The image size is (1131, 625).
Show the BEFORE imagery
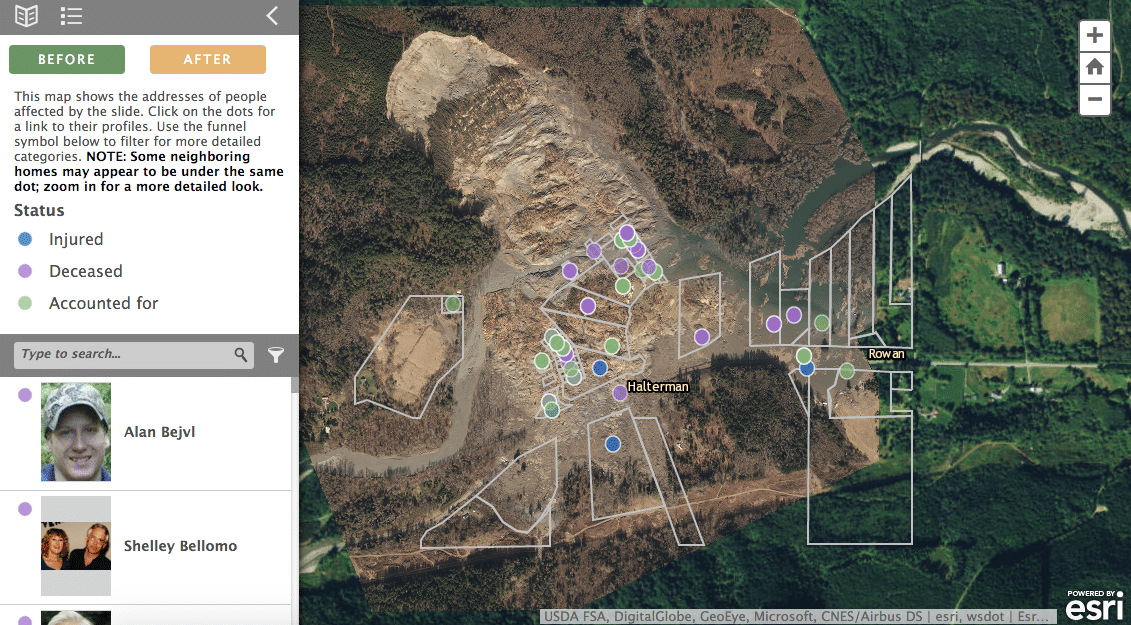pyautogui.click(x=66, y=59)
